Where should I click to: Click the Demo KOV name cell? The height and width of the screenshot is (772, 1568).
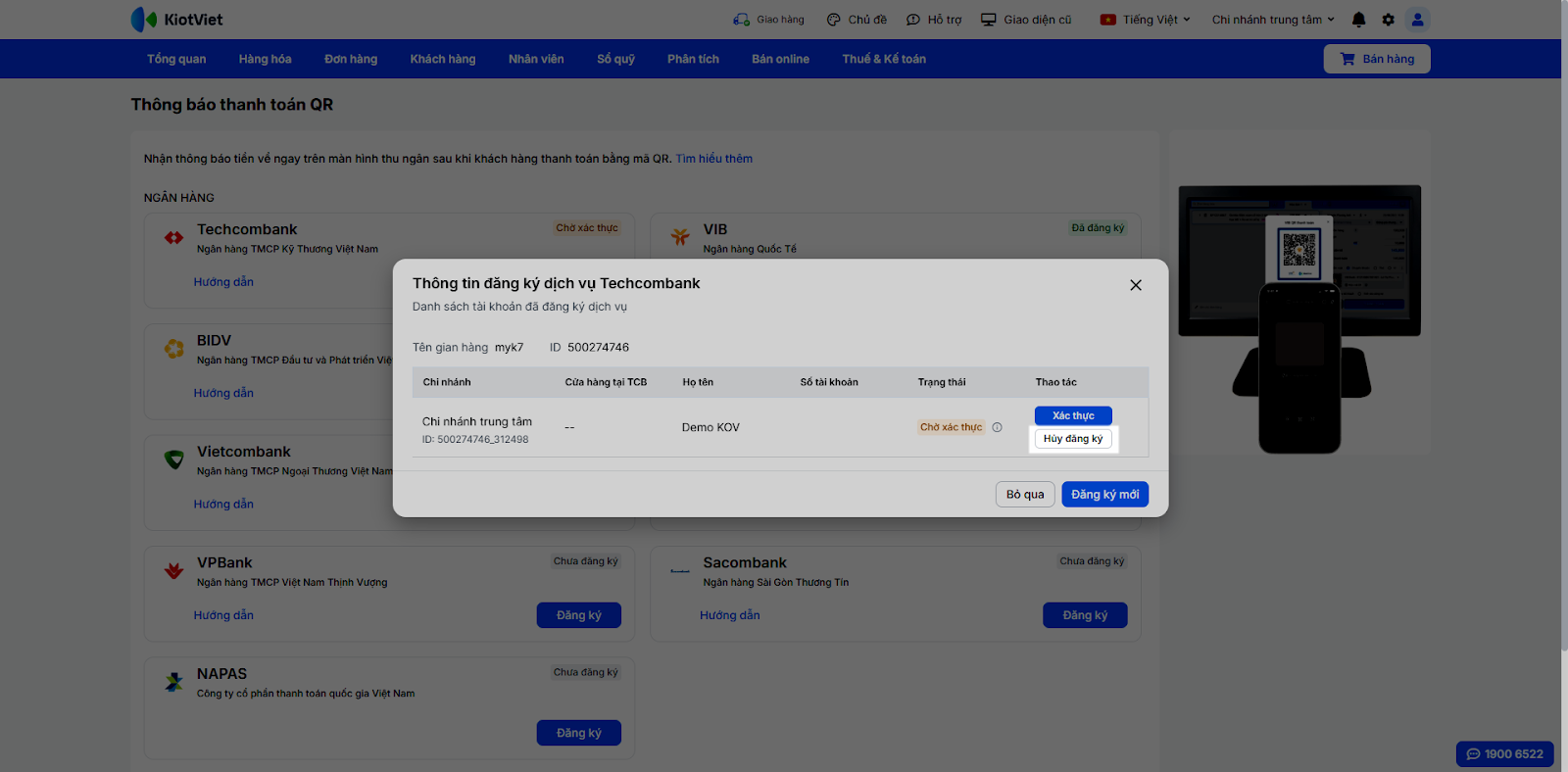click(710, 427)
